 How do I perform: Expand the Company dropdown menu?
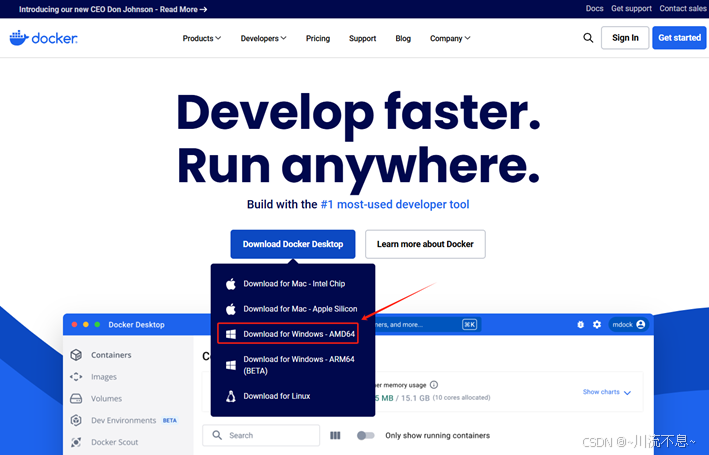450,38
